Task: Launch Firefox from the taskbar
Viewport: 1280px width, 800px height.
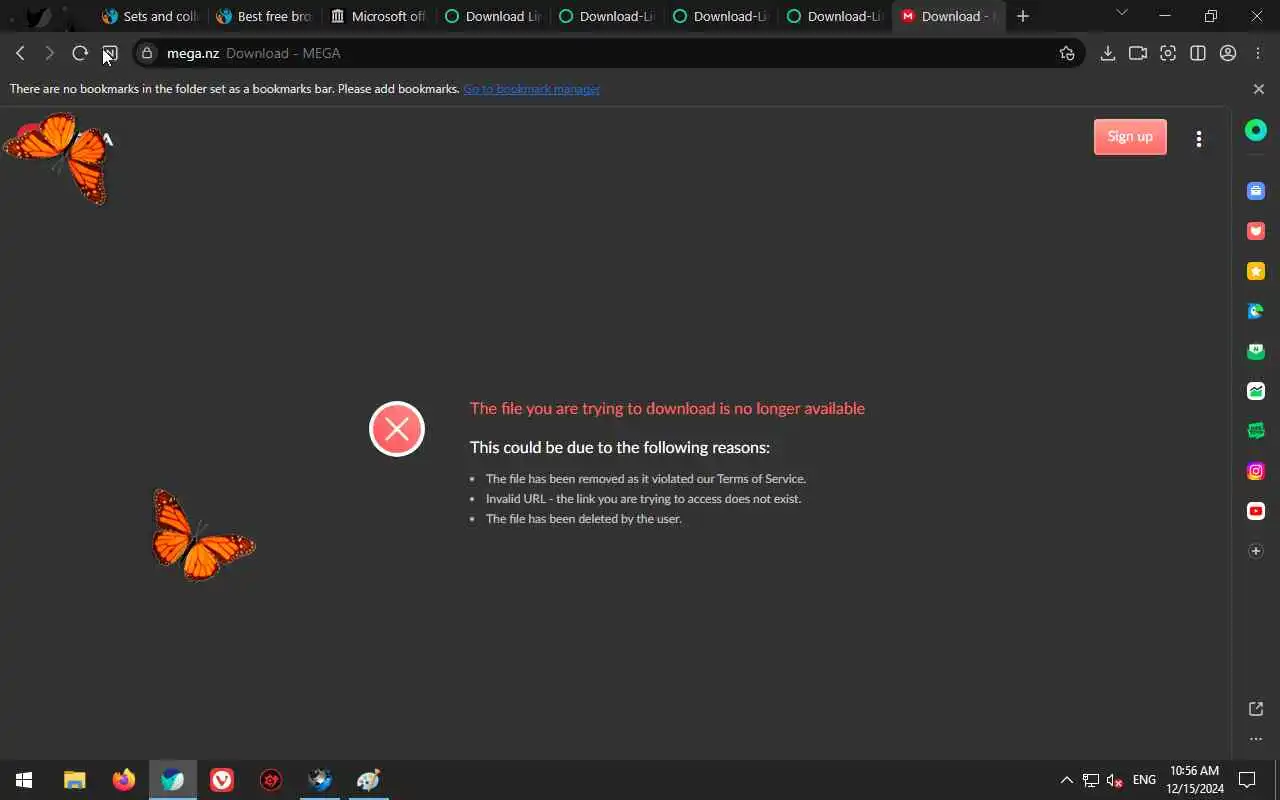Action: pos(124,780)
